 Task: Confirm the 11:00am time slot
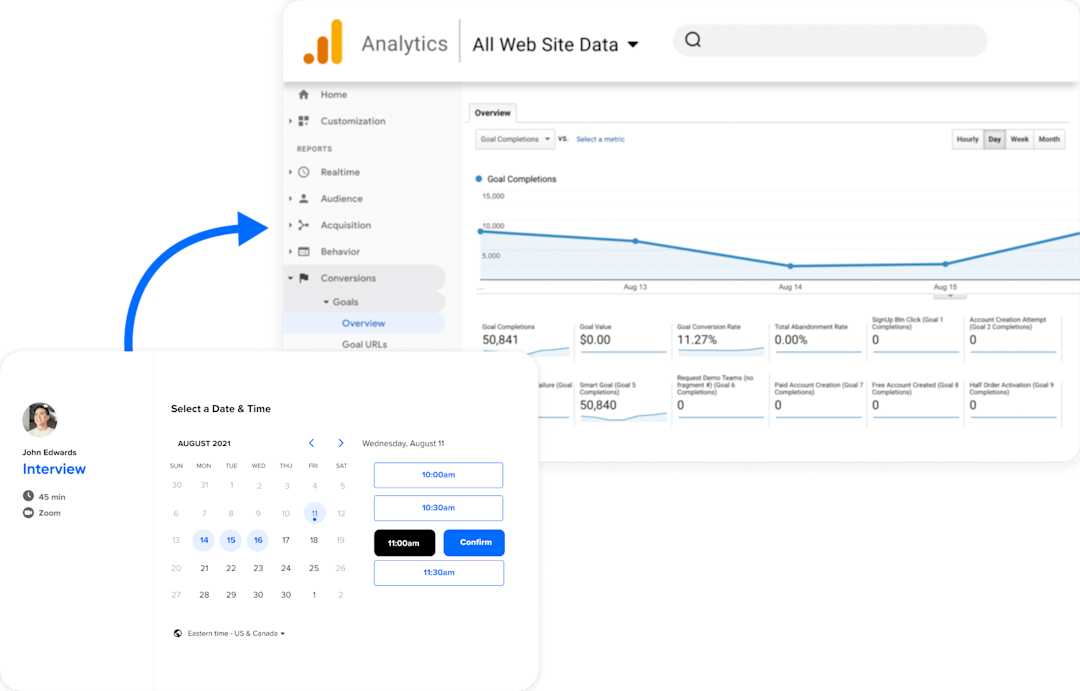tap(474, 542)
